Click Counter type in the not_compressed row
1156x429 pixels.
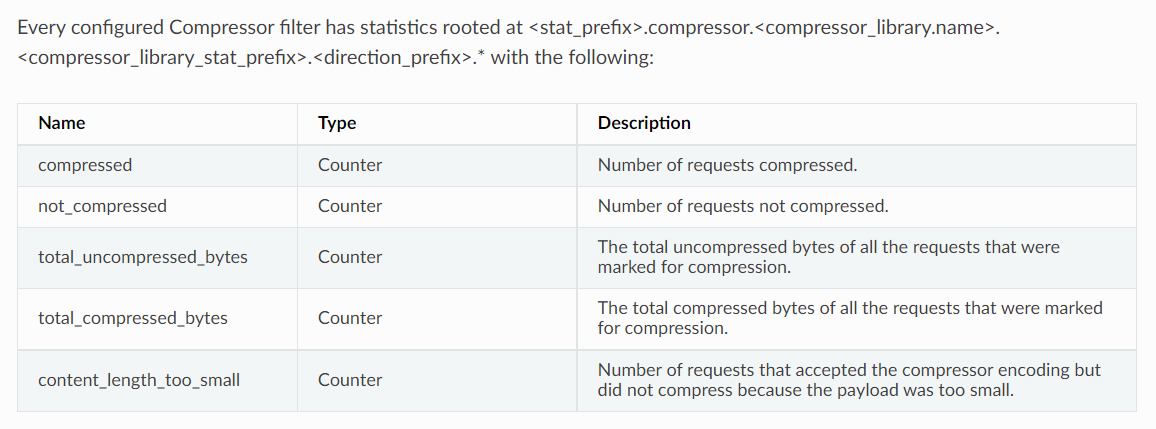pos(350,206)
